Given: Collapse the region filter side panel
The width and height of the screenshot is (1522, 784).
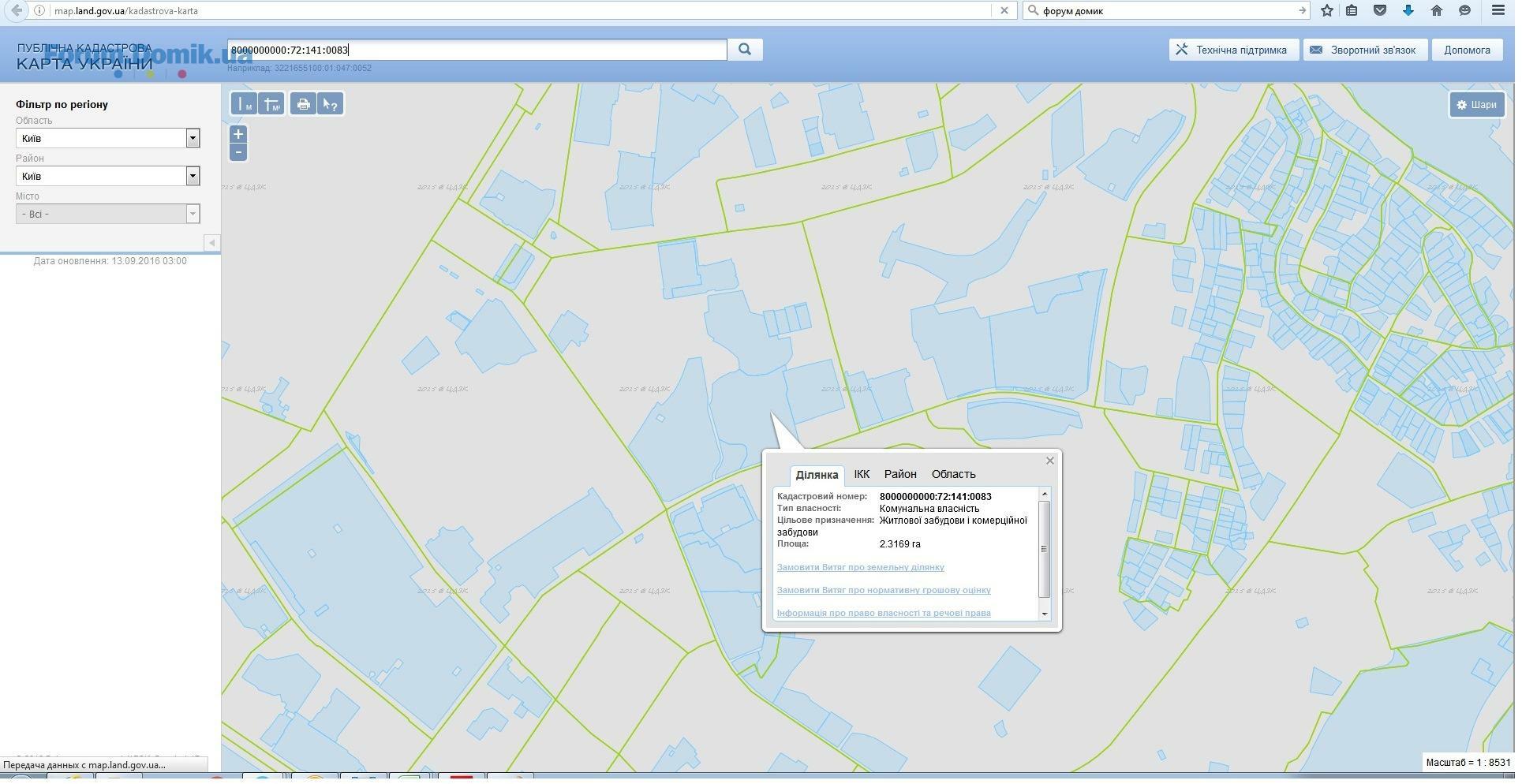Looking at the screenshot, I should tap(211, 243).
